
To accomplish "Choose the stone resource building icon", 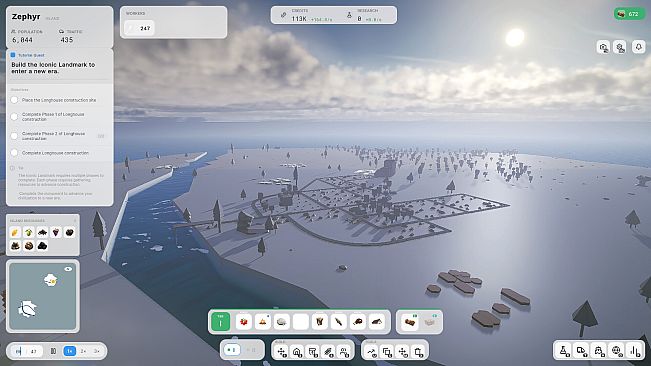I will pyautogui.click(x=282, y=322).
